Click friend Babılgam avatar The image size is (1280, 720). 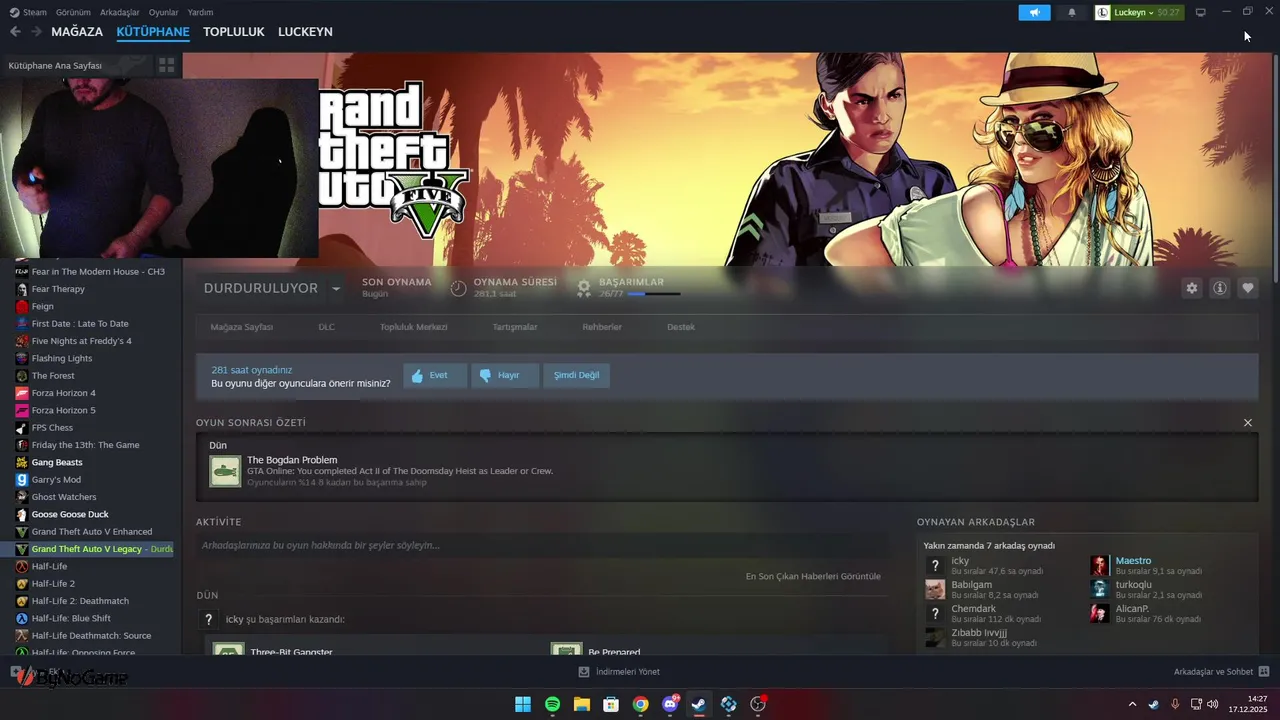[x=935, y=589]
